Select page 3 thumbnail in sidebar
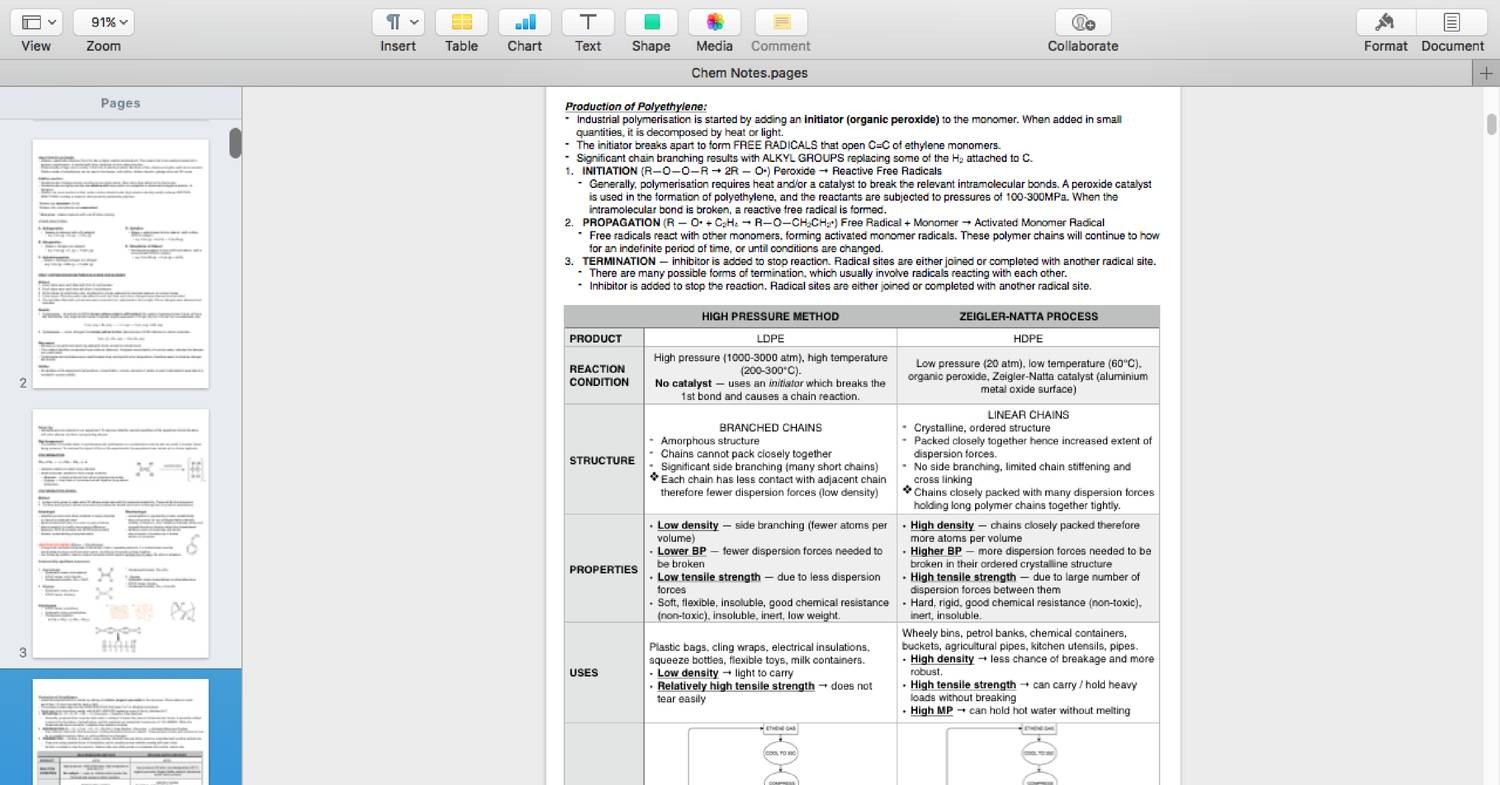 pos(120,534)
